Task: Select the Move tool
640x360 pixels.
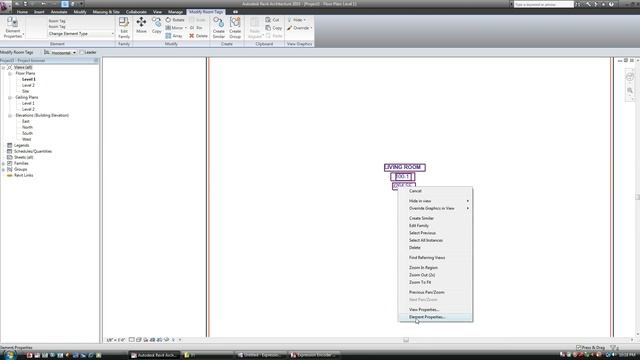Action: click(x=141, y=25)
